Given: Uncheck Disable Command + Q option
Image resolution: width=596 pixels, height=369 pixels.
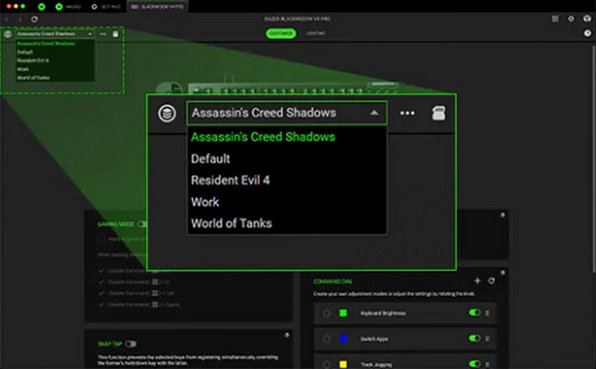Looking at the screenshot, I should point(101,282).
